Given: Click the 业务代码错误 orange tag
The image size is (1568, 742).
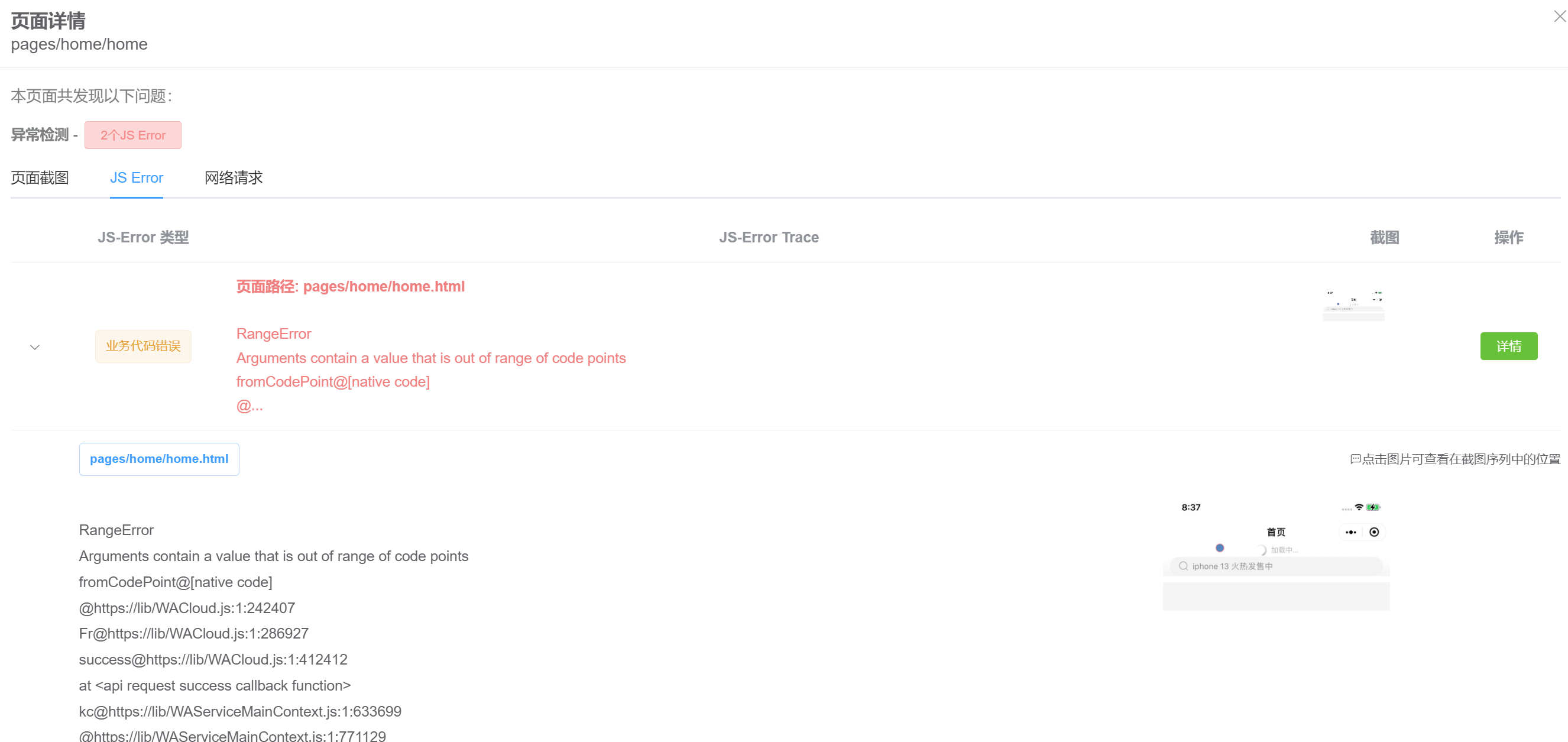Looking at the screenshot, I should tap(143, 346).
